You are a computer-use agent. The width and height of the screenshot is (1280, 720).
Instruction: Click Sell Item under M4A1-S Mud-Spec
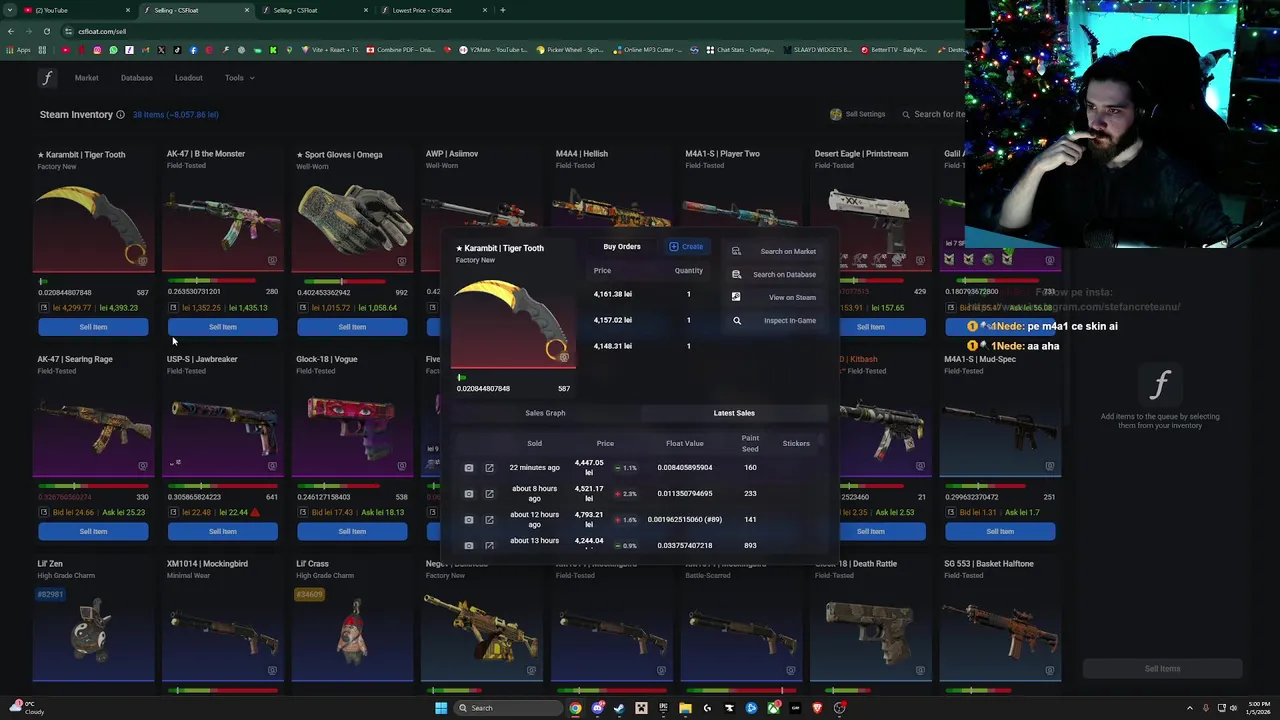click(x=1000, y=532)
